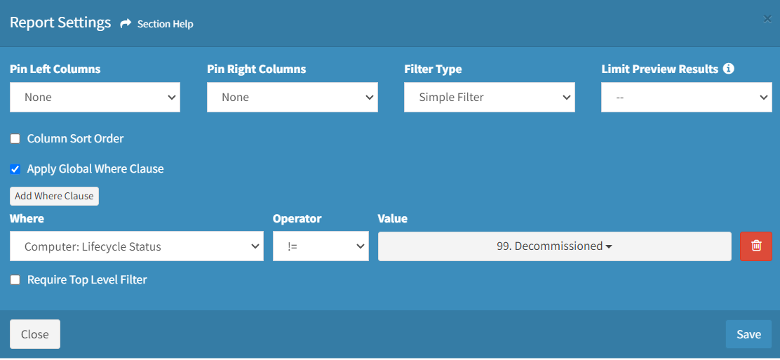This screenshot has width=780, height=360.
Task: Click the info icon beside Limit Preview Results
Action: [728, 69]
